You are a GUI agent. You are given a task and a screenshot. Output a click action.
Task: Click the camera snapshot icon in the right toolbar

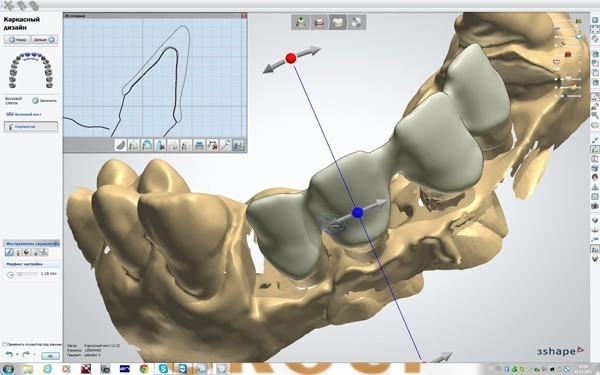(595, 206)
